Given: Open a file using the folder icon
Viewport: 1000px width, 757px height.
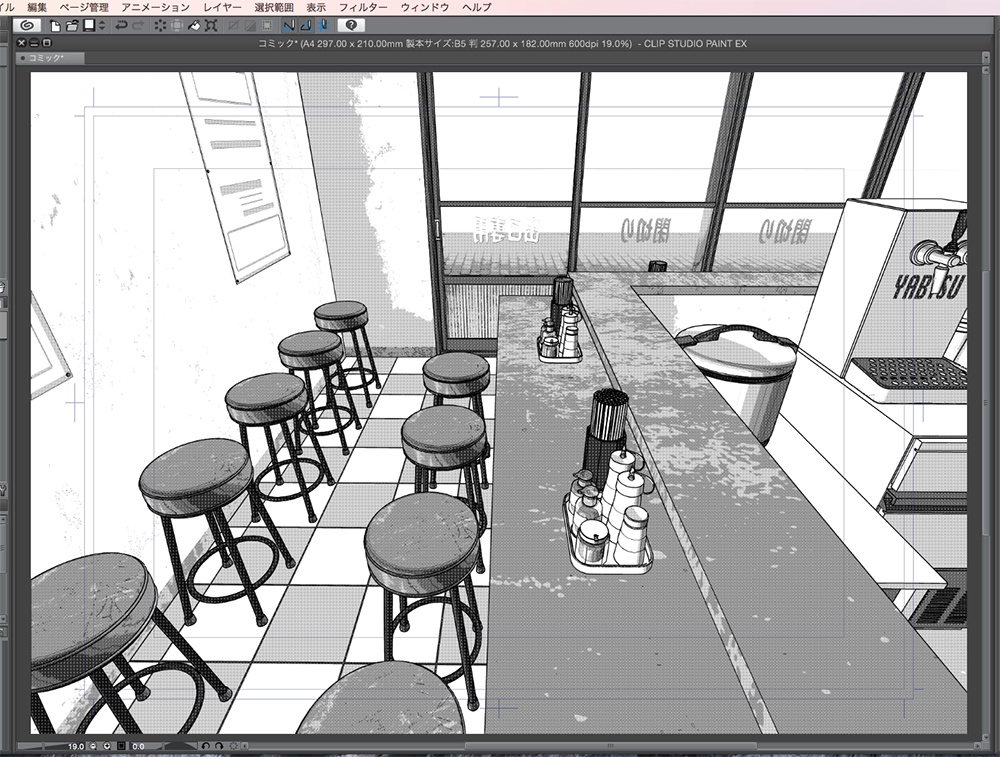Looking at the screenshot, I should click(x=71, y=25).
